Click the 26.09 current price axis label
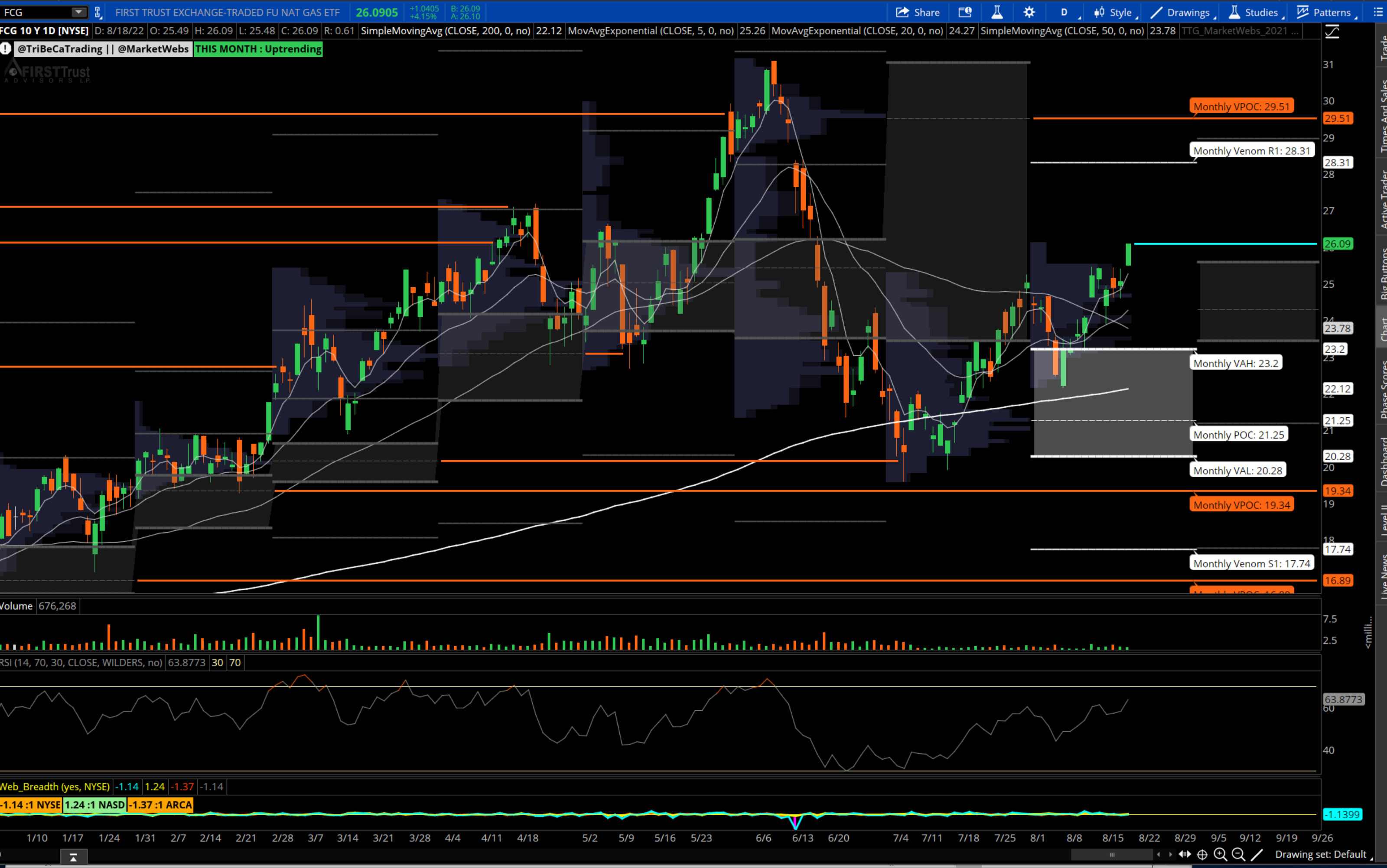 tap(1337, 244)
